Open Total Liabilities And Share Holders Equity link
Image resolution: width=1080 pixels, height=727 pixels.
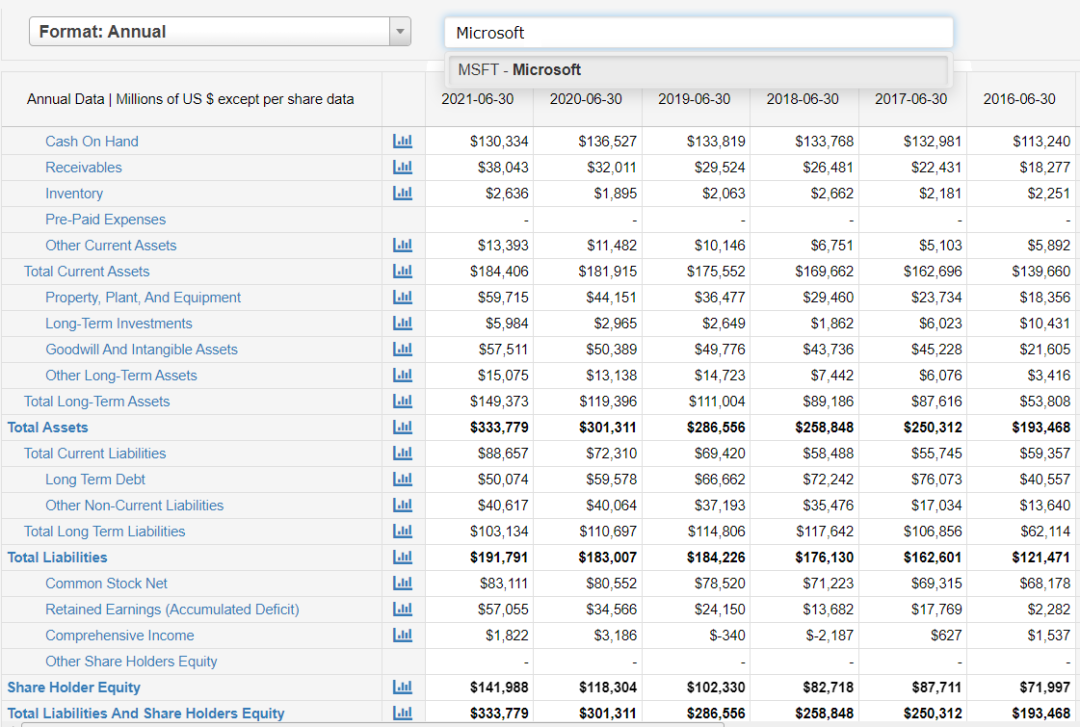pyautogui.click(x=146, y=713)
